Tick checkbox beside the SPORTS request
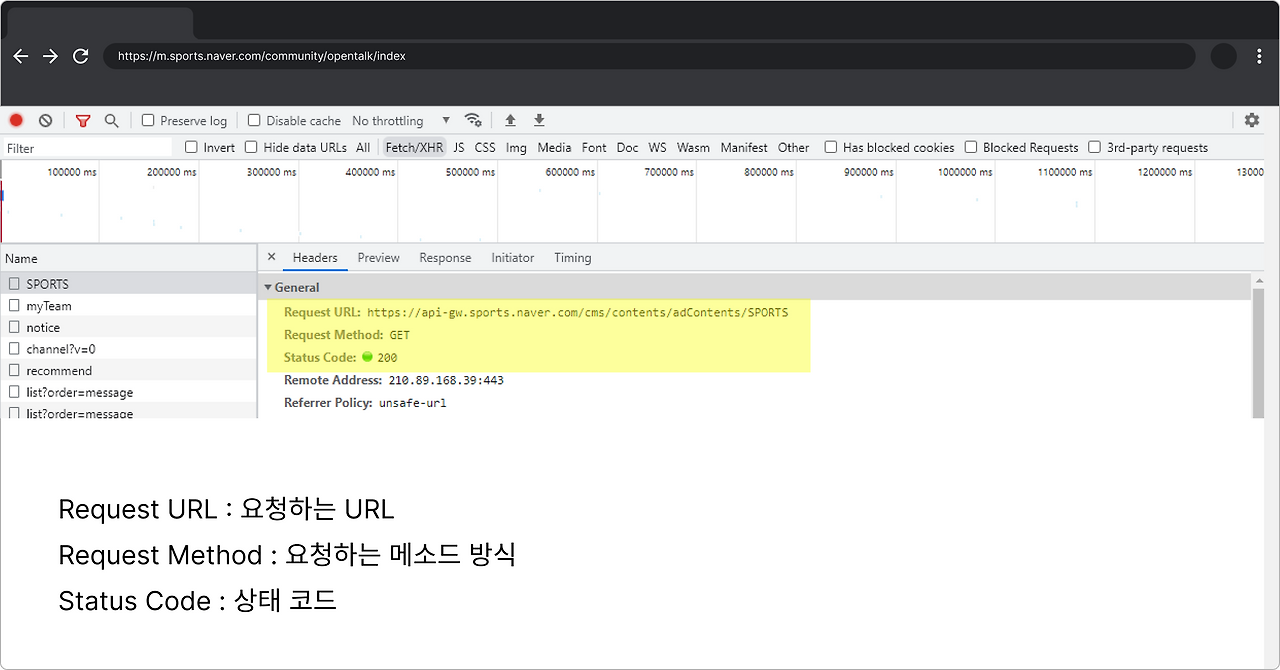1280x670 pixels. click(14, 284)
